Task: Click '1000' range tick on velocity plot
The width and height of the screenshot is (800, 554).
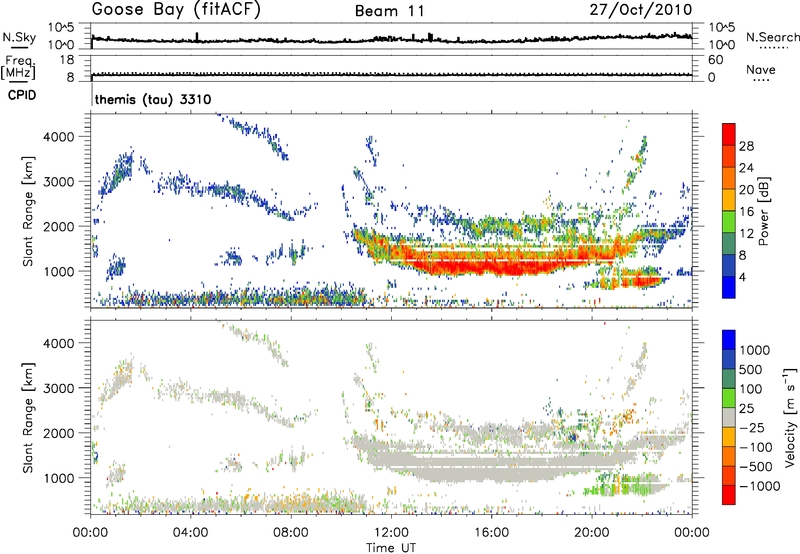Action: point(58,478)
